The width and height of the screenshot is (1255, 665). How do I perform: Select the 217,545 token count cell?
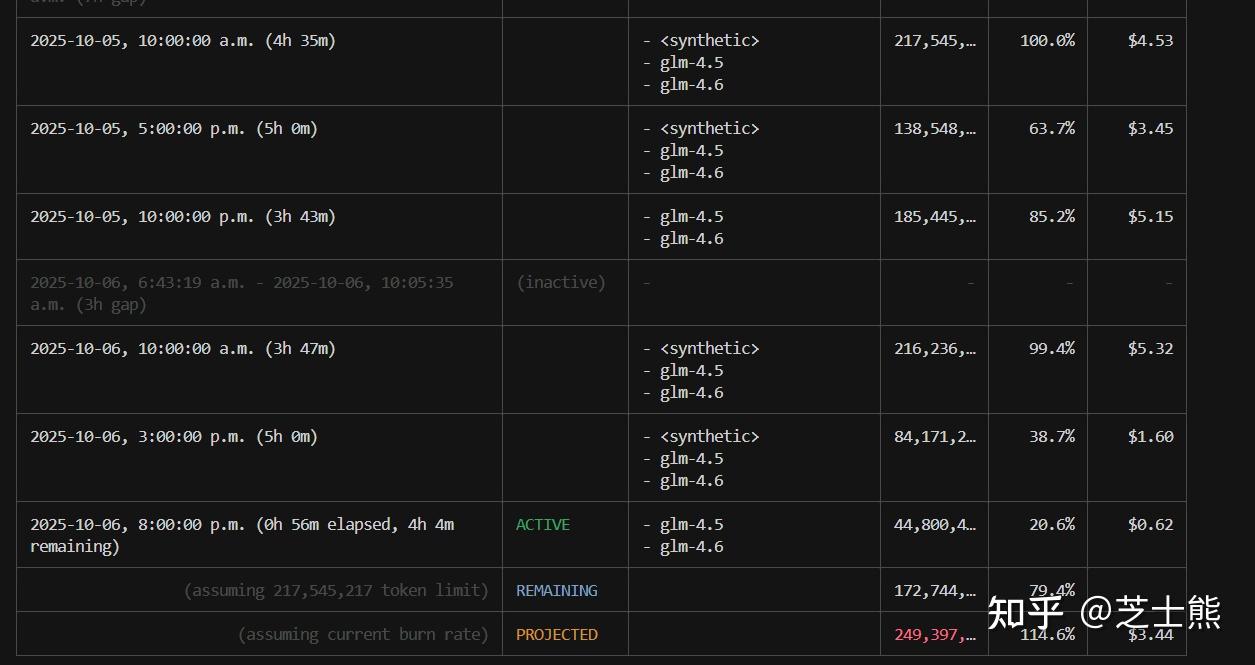(x=934, y=41)
